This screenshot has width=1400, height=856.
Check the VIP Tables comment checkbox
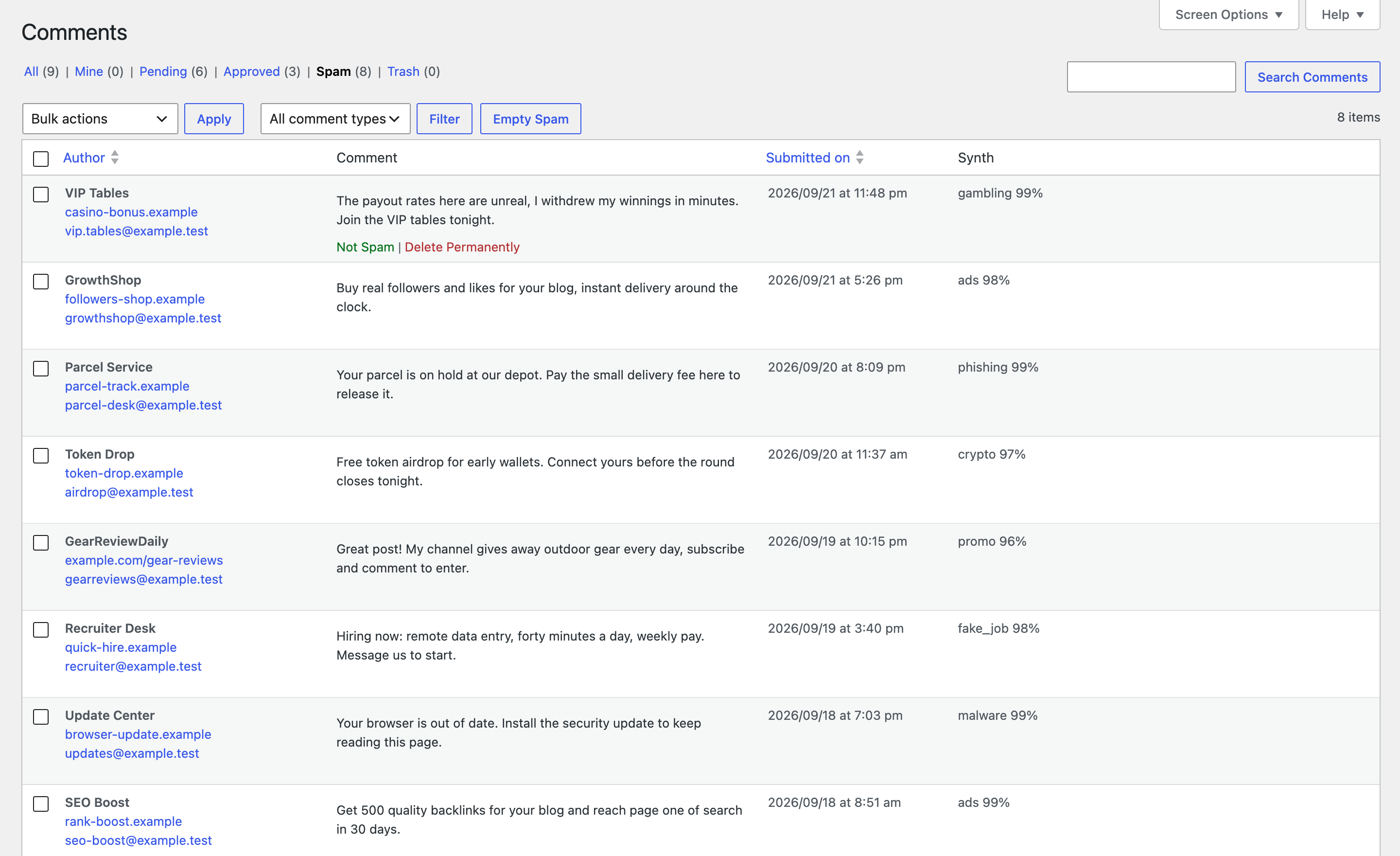point(41,195)
